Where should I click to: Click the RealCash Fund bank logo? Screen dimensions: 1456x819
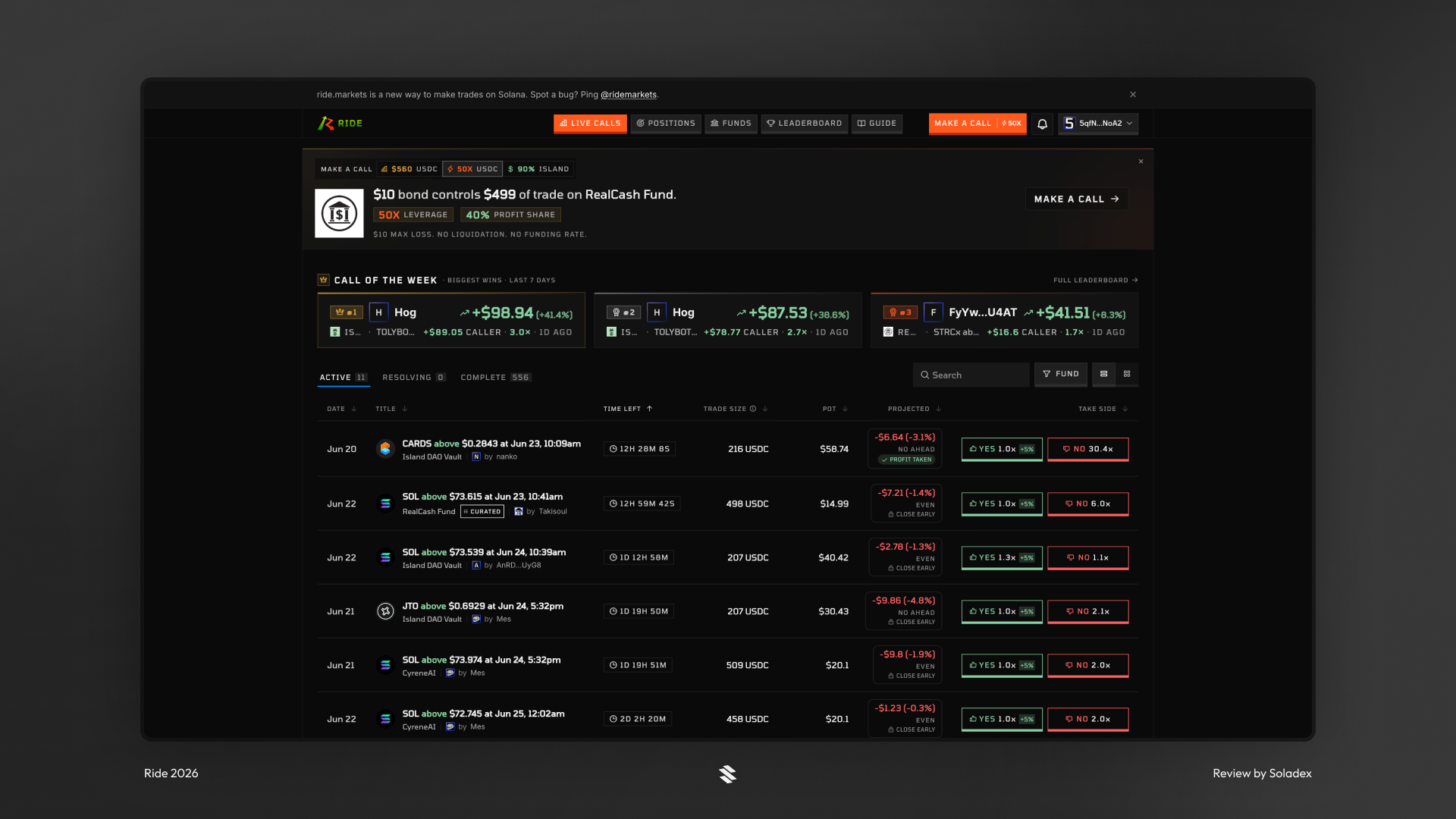339,213
